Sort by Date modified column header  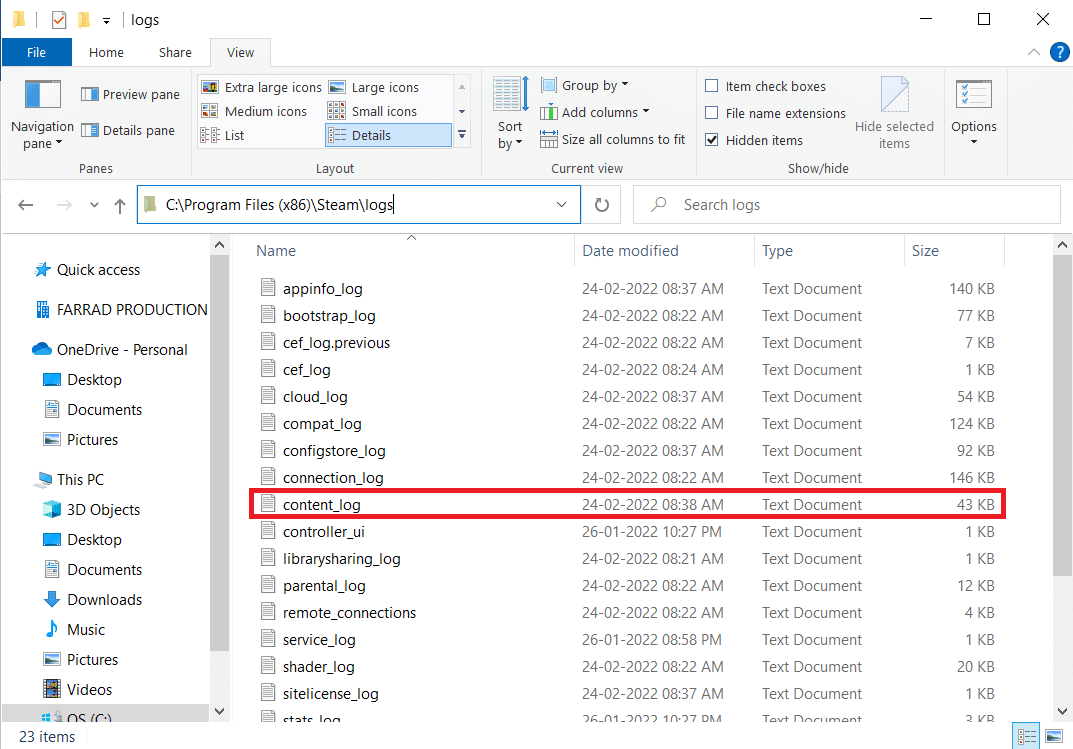click(664, 251)
